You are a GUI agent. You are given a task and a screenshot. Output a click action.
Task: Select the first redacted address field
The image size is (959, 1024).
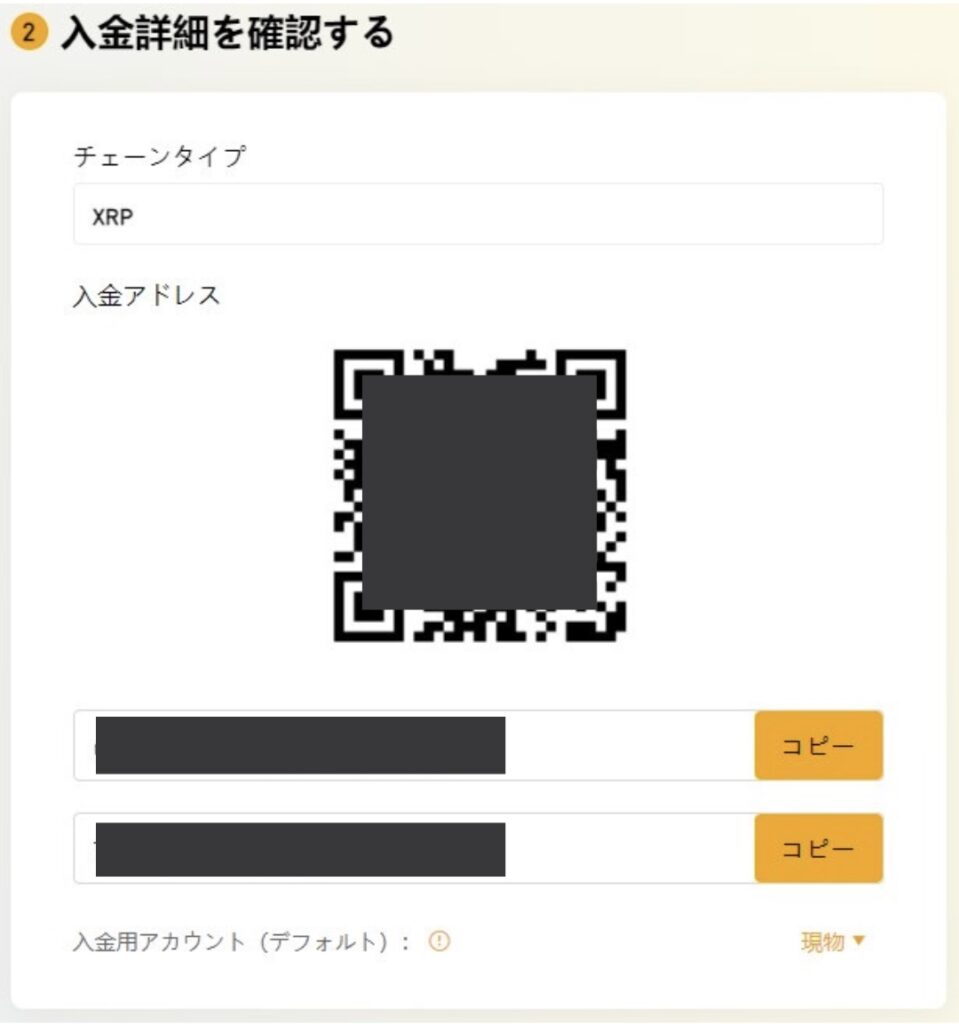point(414,745)
